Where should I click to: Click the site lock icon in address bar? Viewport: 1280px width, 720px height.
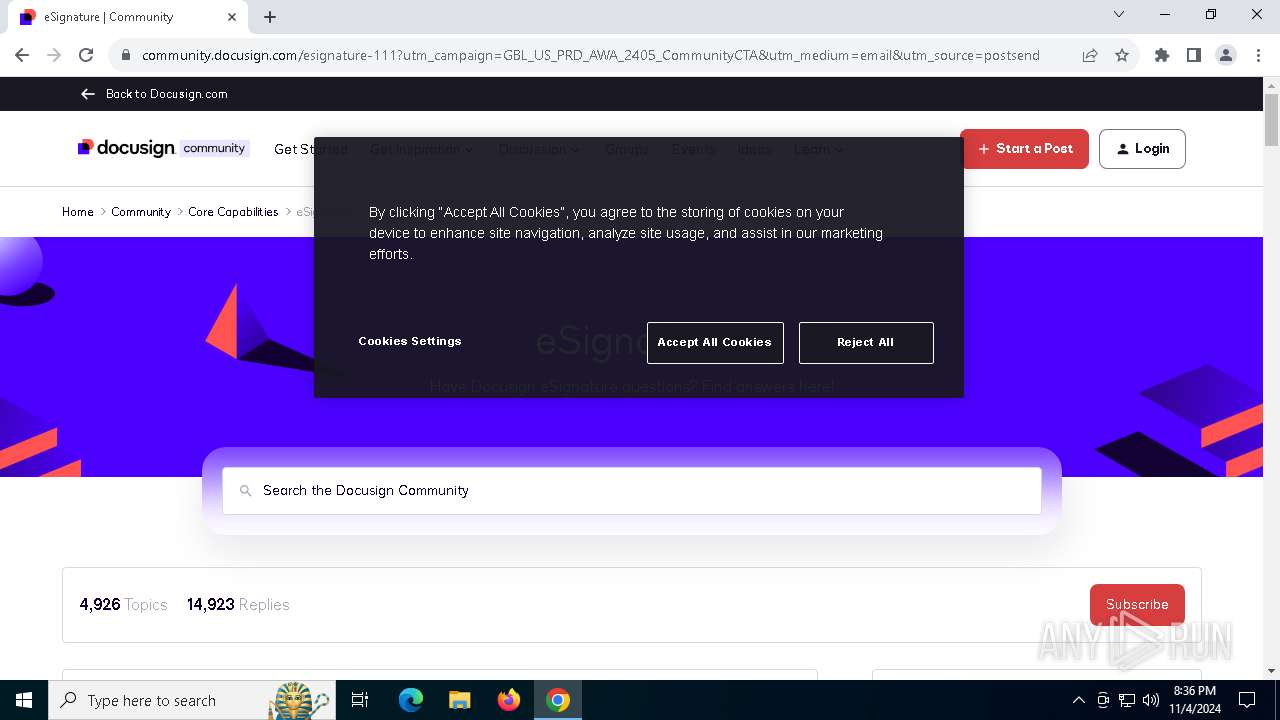[126, 56]
